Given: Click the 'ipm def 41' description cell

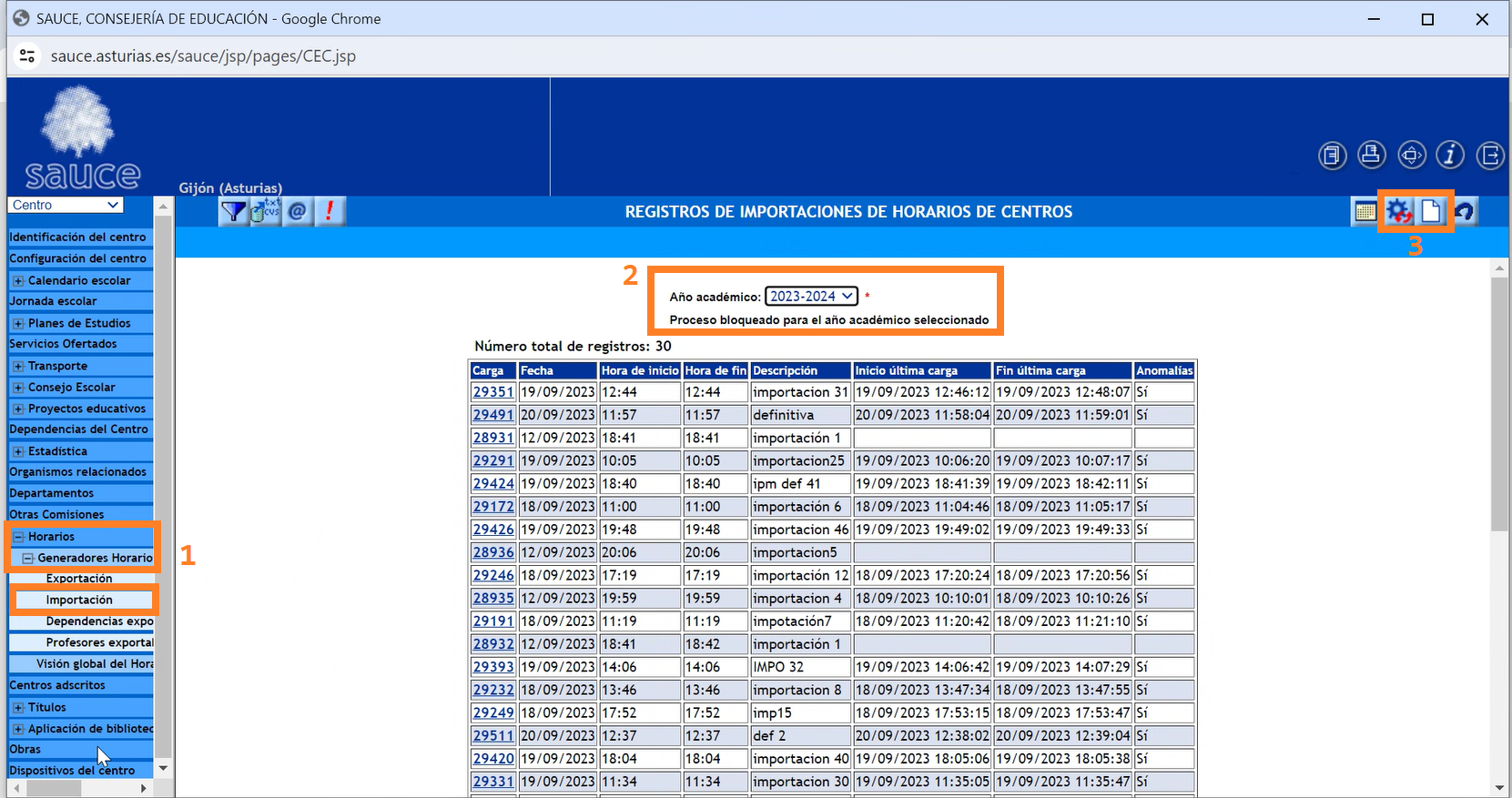Looking at the screenshot, I should (x=800, y=484).
